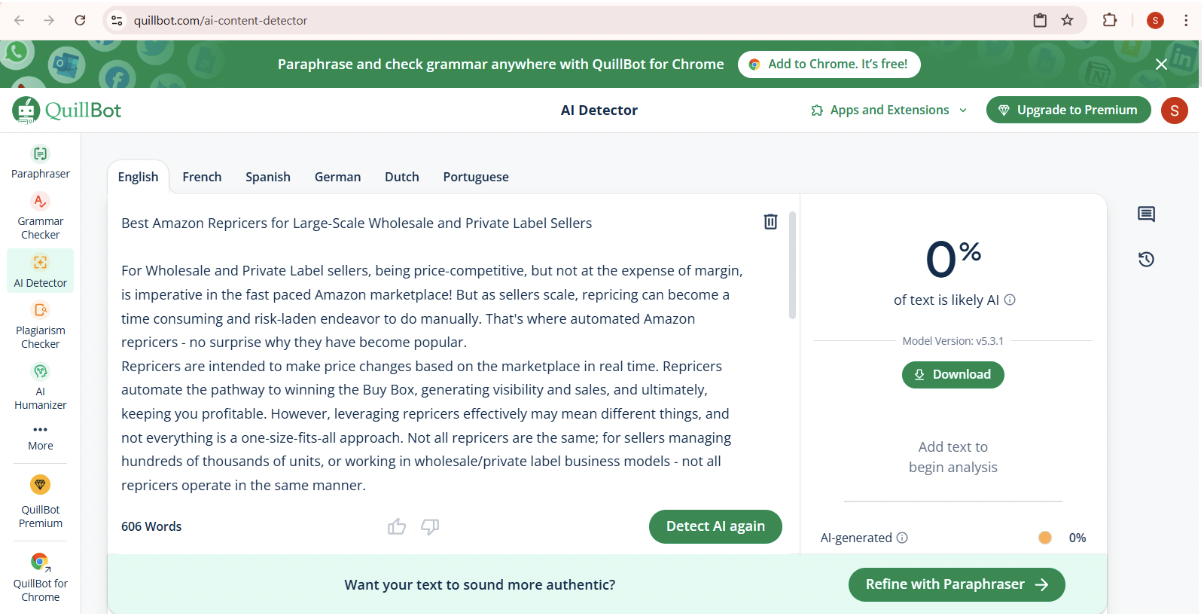This screenshot has width=1202, height=614.
Task: Click the 'AI Detector' page title
Action: point(599,110)
